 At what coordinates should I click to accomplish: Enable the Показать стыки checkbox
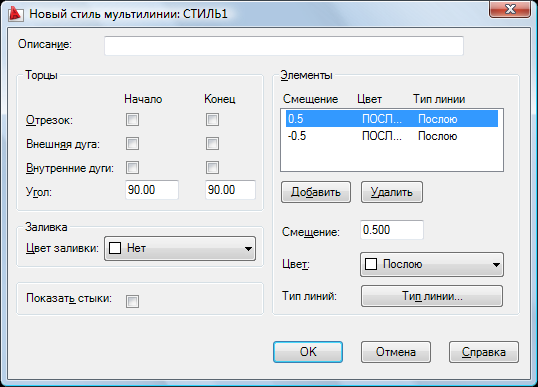tap(132, 301)
